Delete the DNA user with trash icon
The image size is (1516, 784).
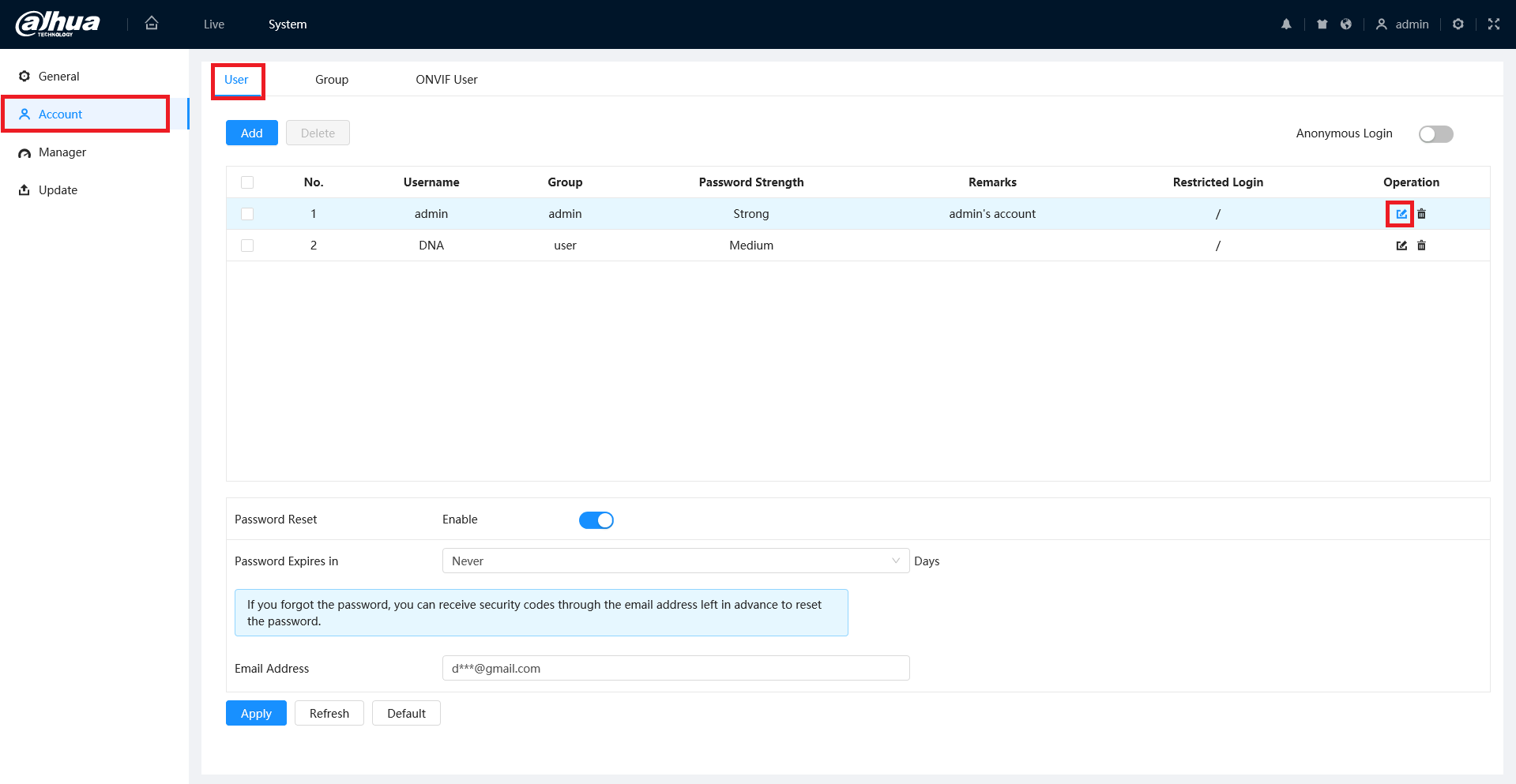(x=1421, y=246)
